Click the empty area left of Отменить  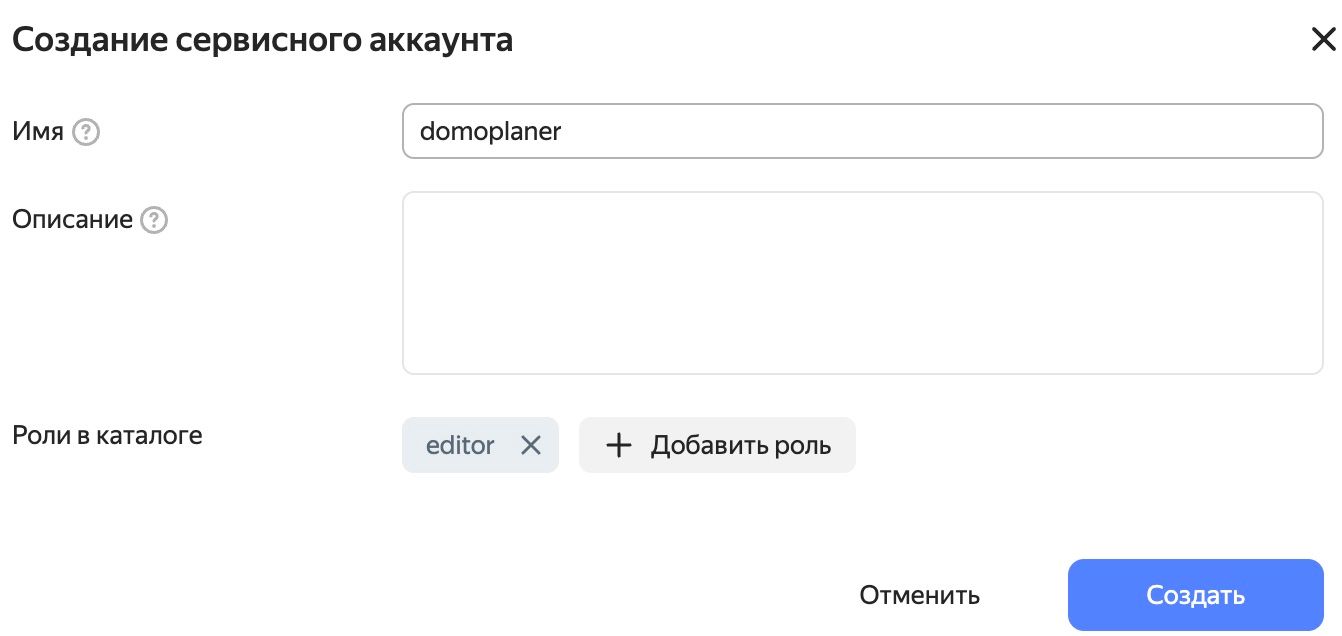click(420, 596)
